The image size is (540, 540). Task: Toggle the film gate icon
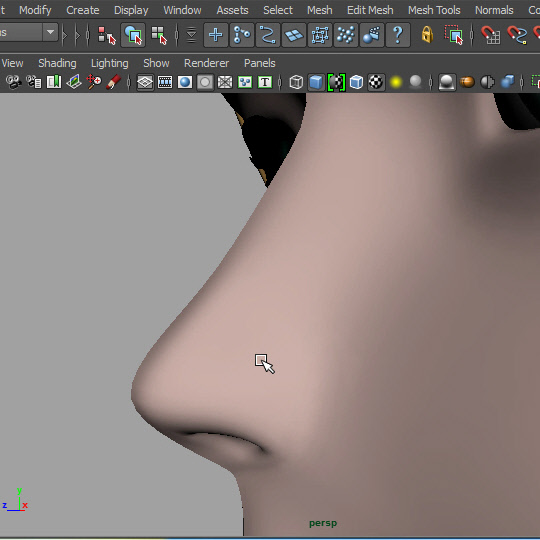coord(165,82)
